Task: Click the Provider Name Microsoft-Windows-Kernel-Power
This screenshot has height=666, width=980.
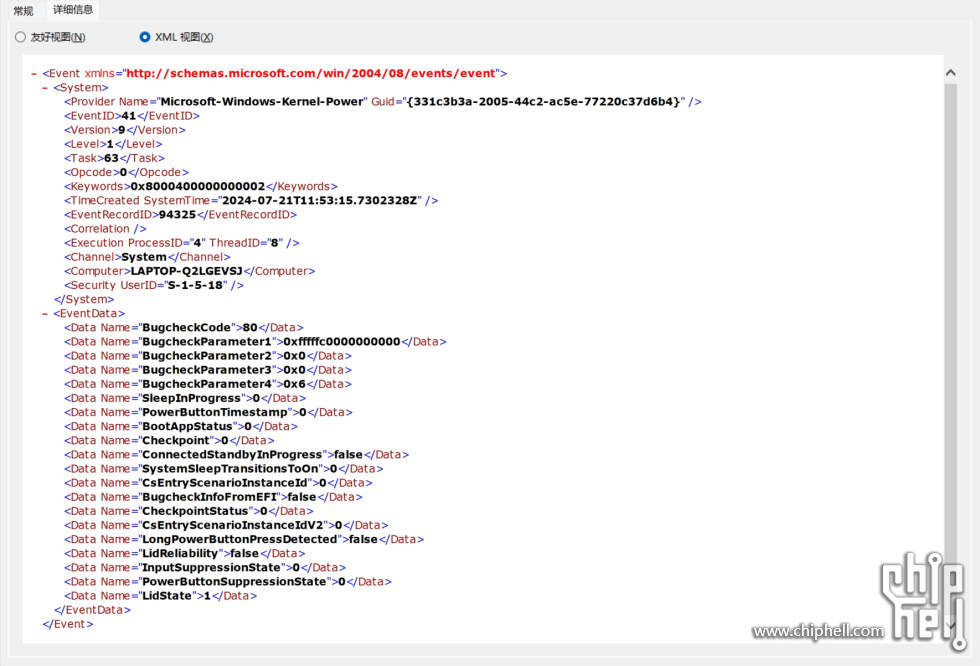Action: (262, 101)
